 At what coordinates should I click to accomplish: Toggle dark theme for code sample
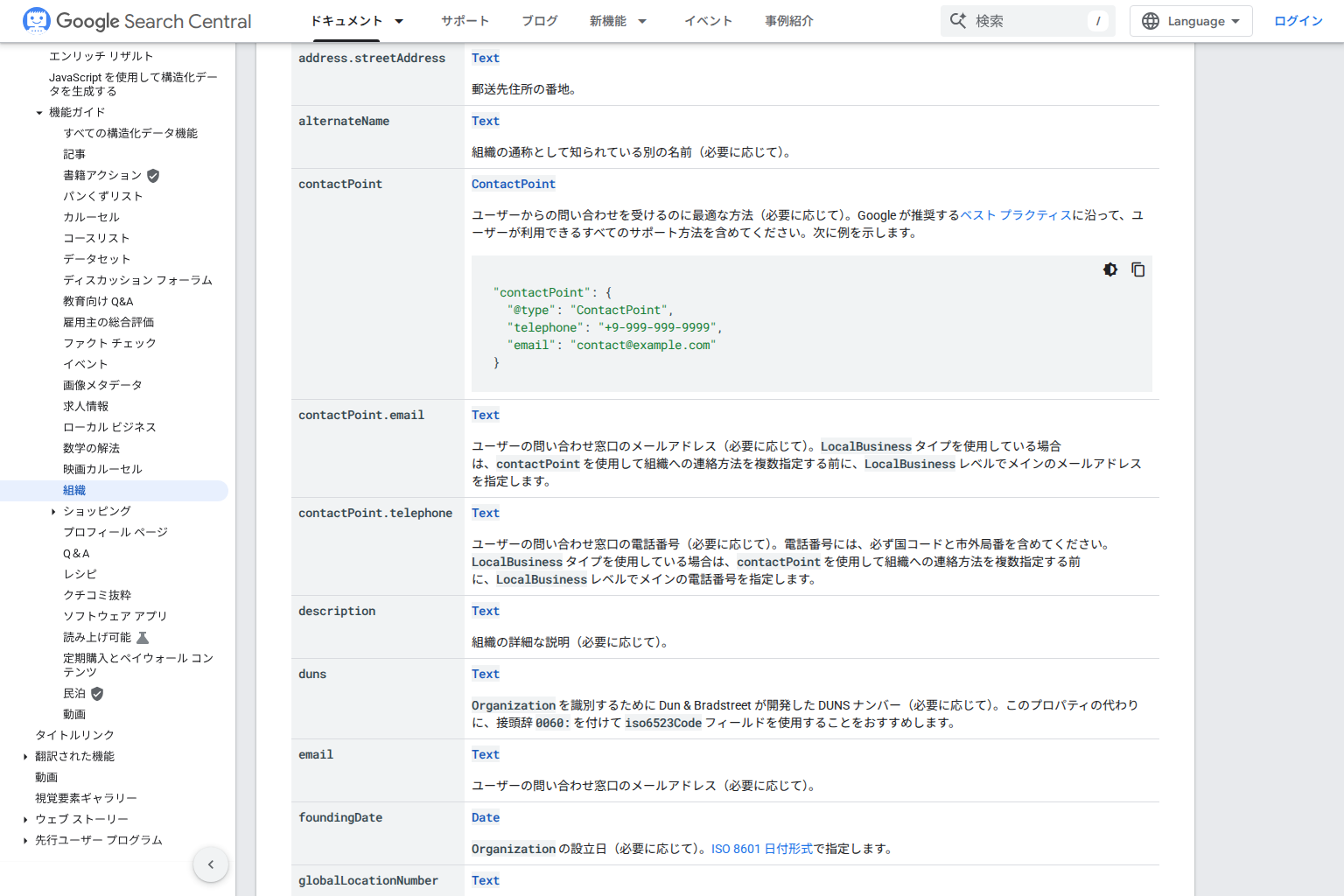click(x=1110, y=269)
